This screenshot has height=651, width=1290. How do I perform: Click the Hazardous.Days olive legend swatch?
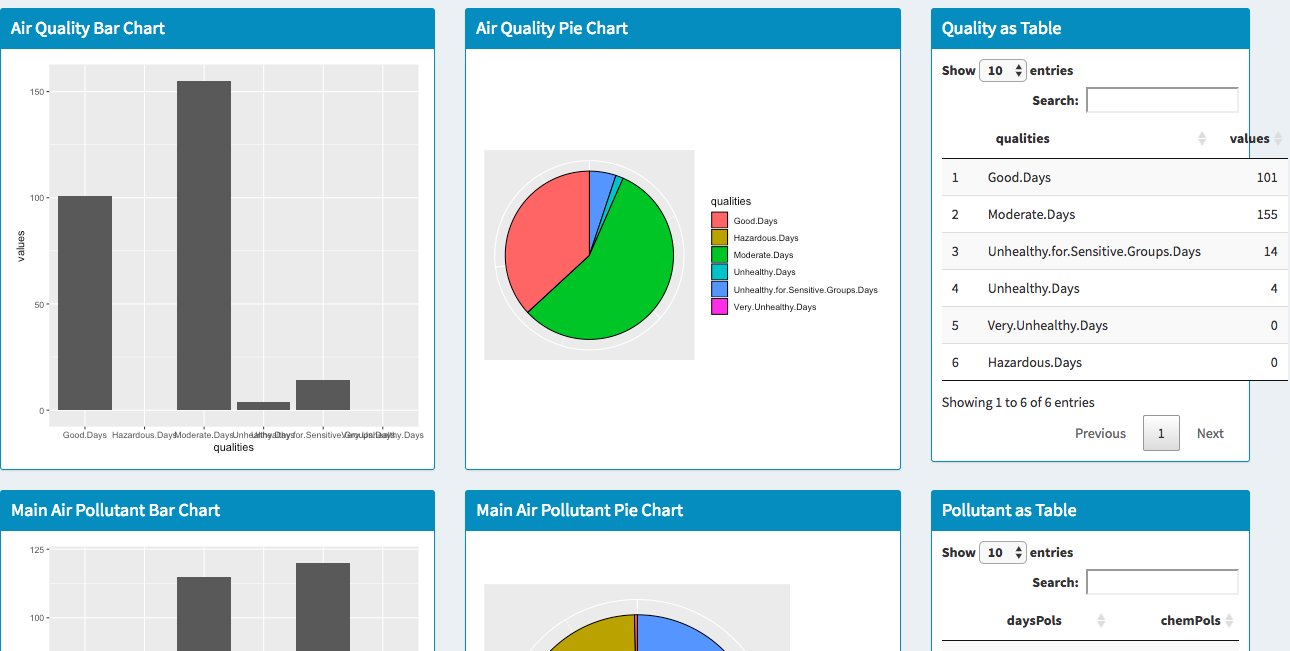(719, 237)
